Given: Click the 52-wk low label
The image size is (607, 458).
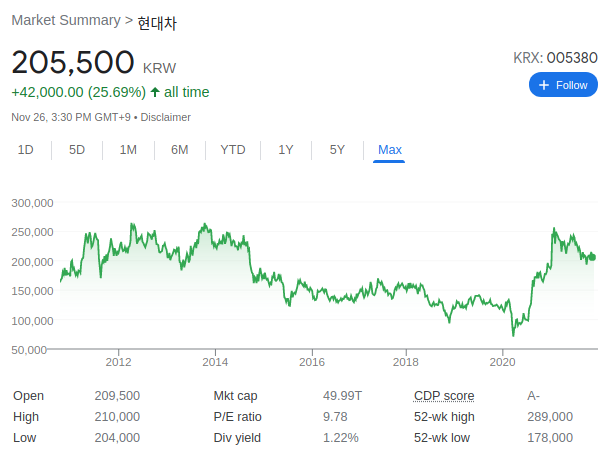Looking at the screenshot, I should 442,437.
